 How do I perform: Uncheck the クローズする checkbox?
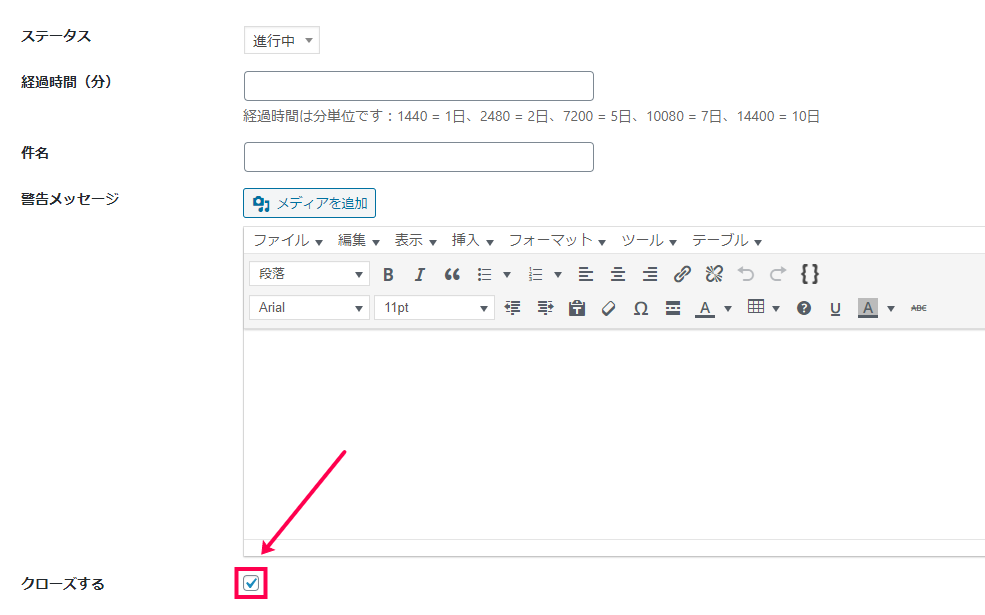pos(251,583)
